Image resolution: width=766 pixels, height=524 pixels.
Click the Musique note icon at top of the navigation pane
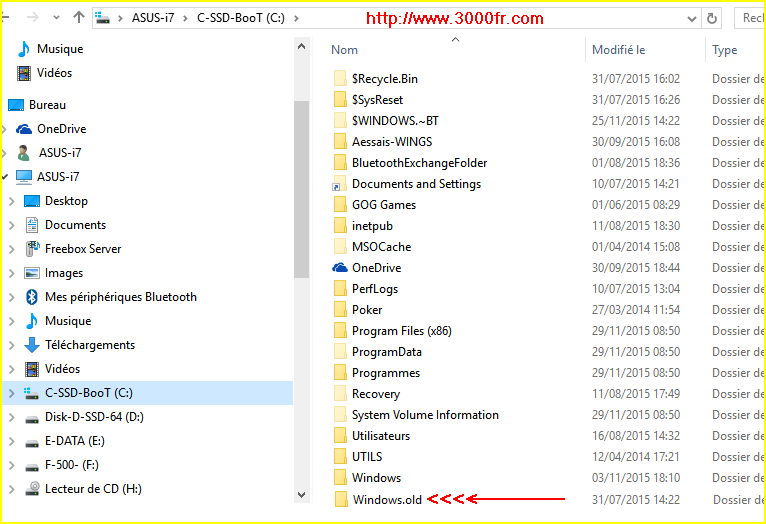pyautogui.click(x=23, y=49)
